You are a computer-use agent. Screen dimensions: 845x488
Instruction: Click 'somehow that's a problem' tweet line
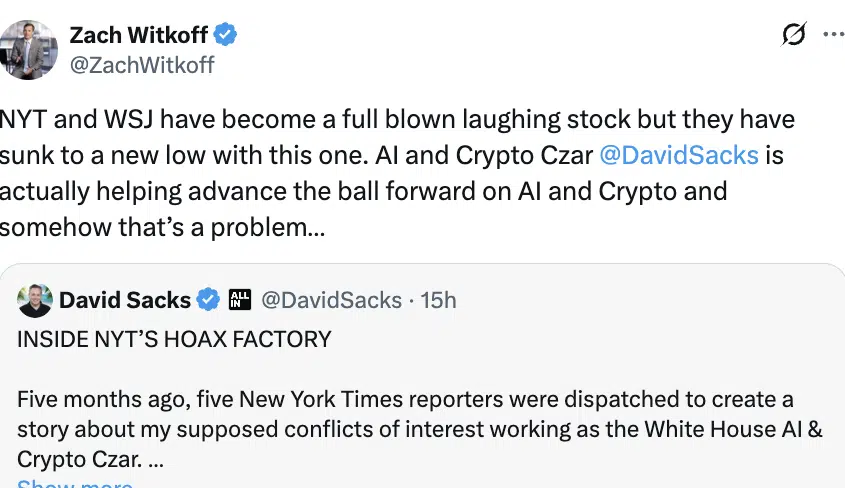161,226
